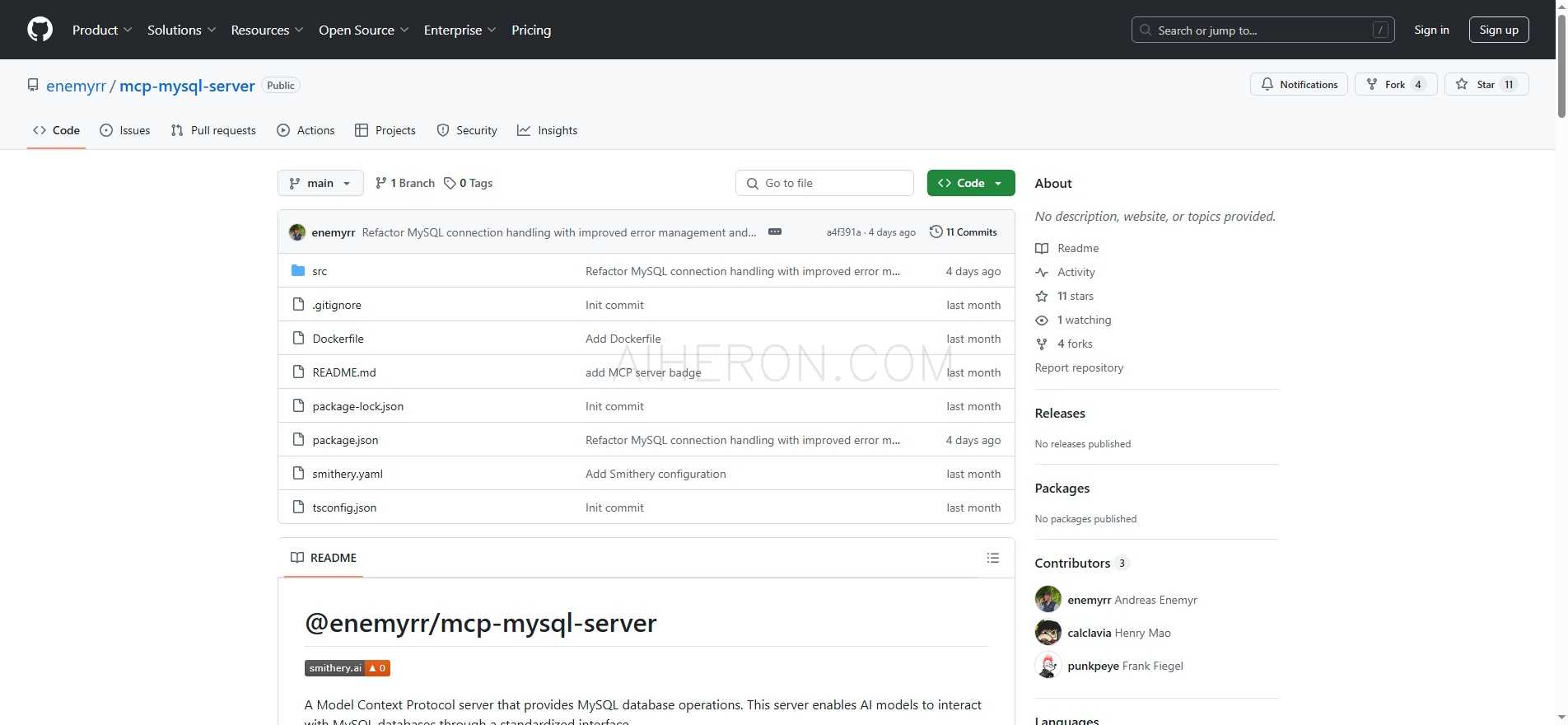The image size is (1568, 725).
Task: View the 1 watching link
Action: pos(1074,320)
